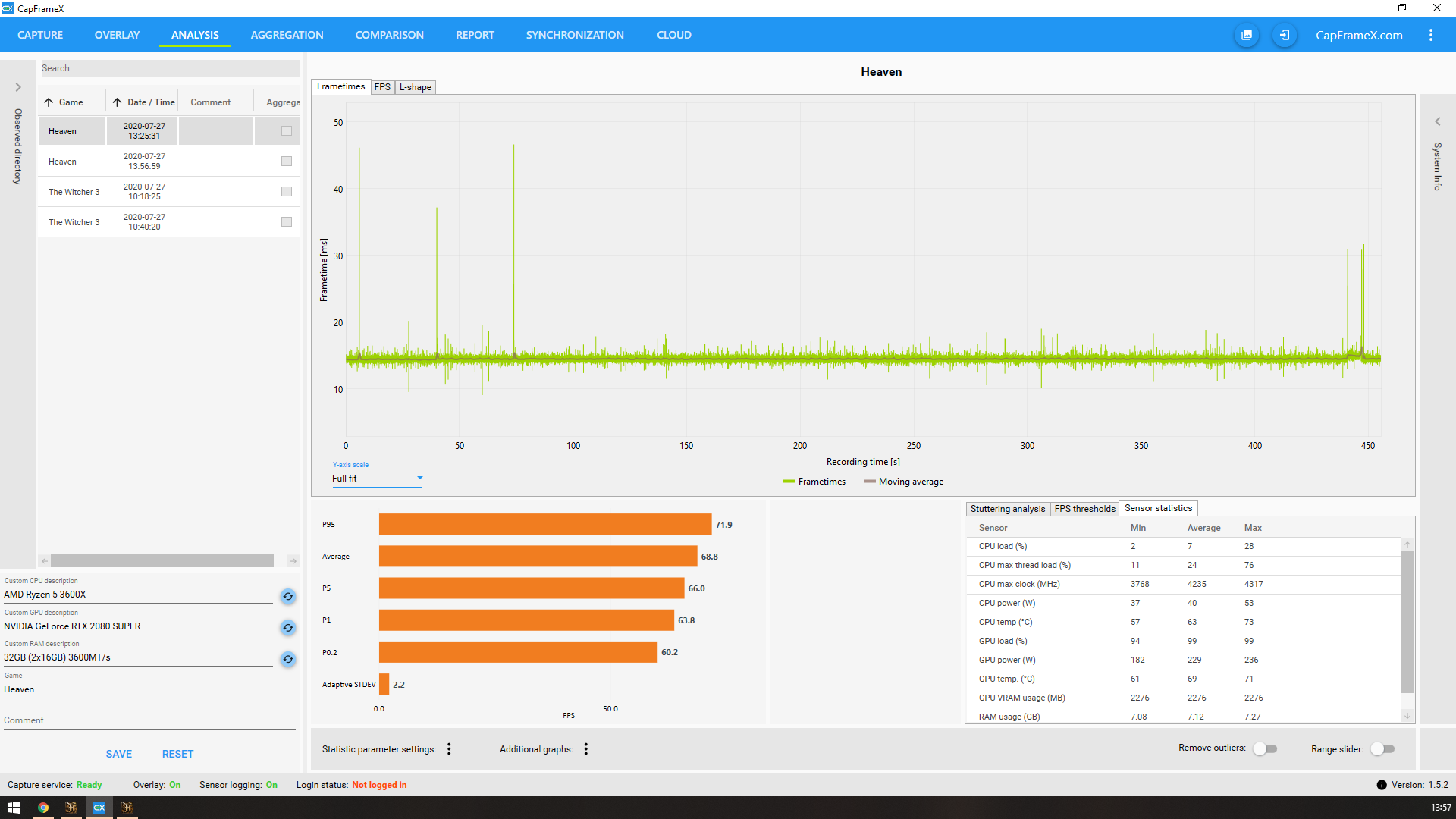Open the Y-axis scale Full fit dropdown
The width and height of the screenshot is (1456, 819).
[377, 479]
